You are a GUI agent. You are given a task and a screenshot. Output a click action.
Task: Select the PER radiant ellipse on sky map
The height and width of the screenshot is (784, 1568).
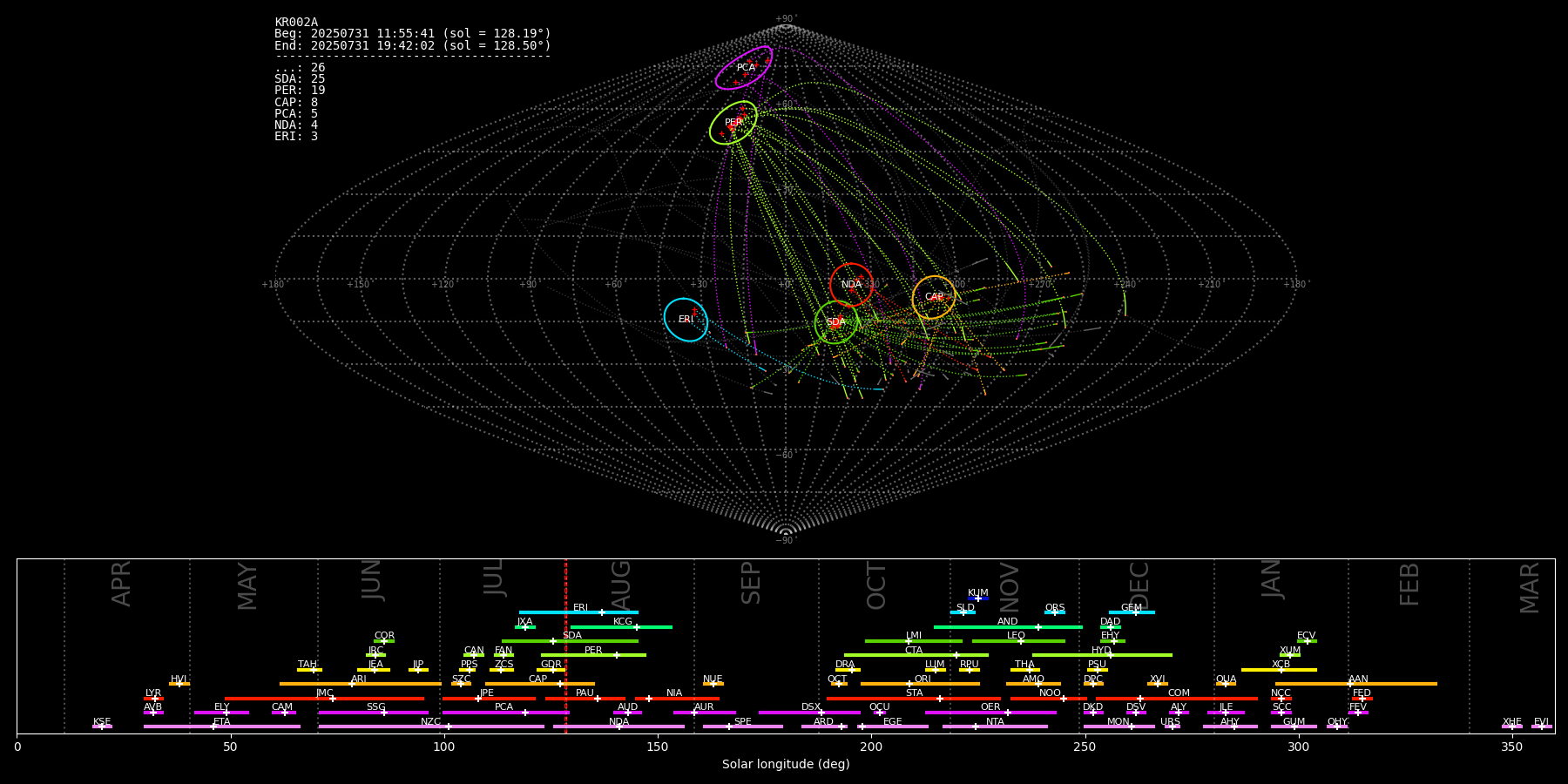(733, 123)
